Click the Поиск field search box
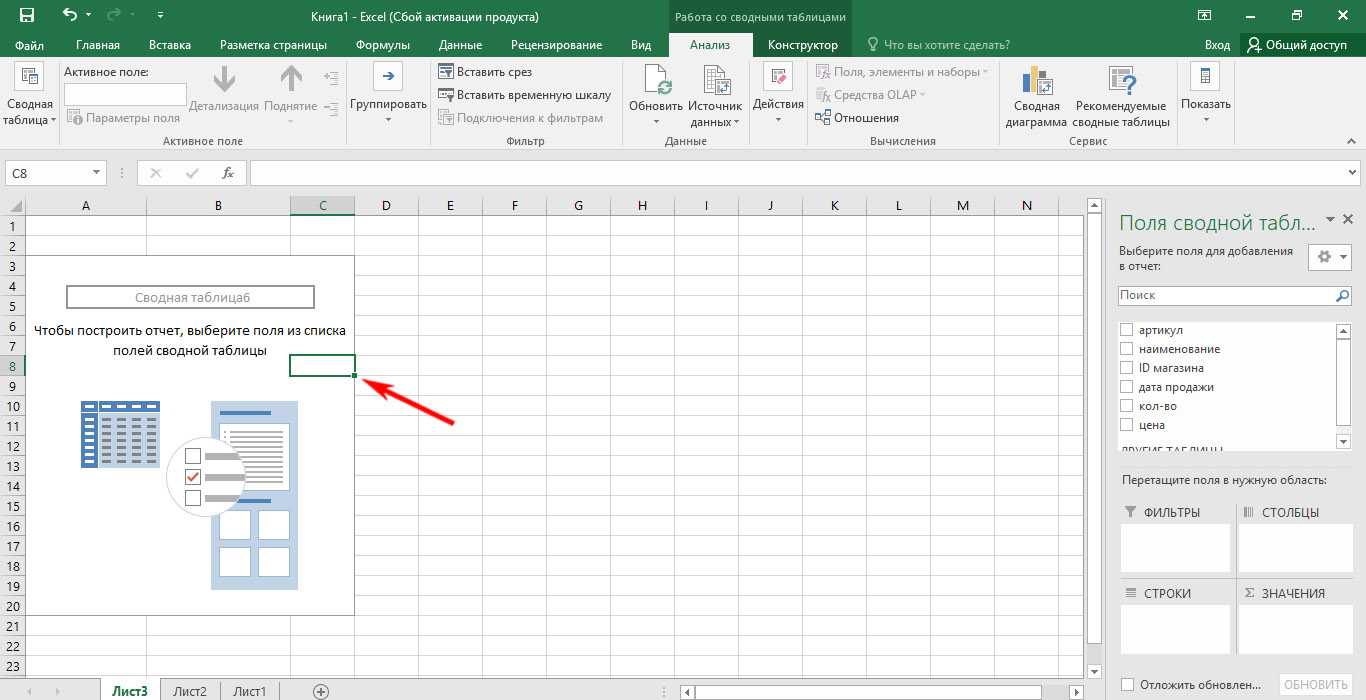The height and width of the screenshot is (700, 1366). (1225, 296)
